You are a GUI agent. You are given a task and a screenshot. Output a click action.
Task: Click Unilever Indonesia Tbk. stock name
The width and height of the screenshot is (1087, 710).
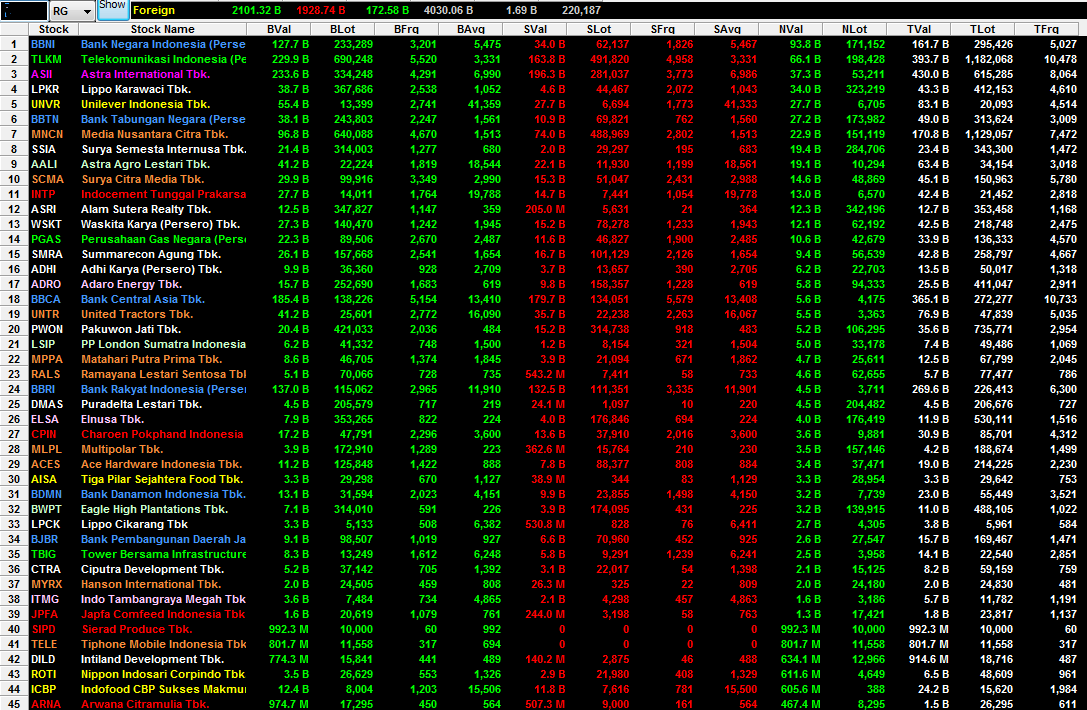click(146, 105)
